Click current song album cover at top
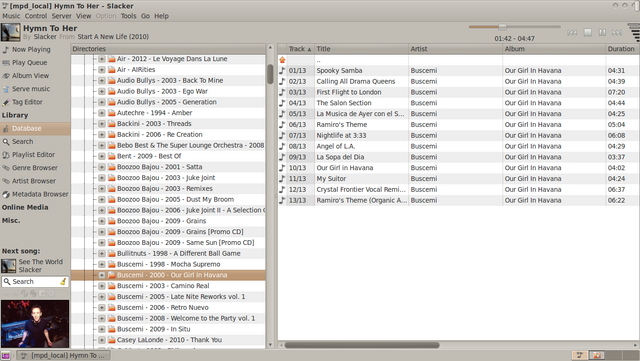This screenshot has height=361, width=640. click(x=11, y=32)
